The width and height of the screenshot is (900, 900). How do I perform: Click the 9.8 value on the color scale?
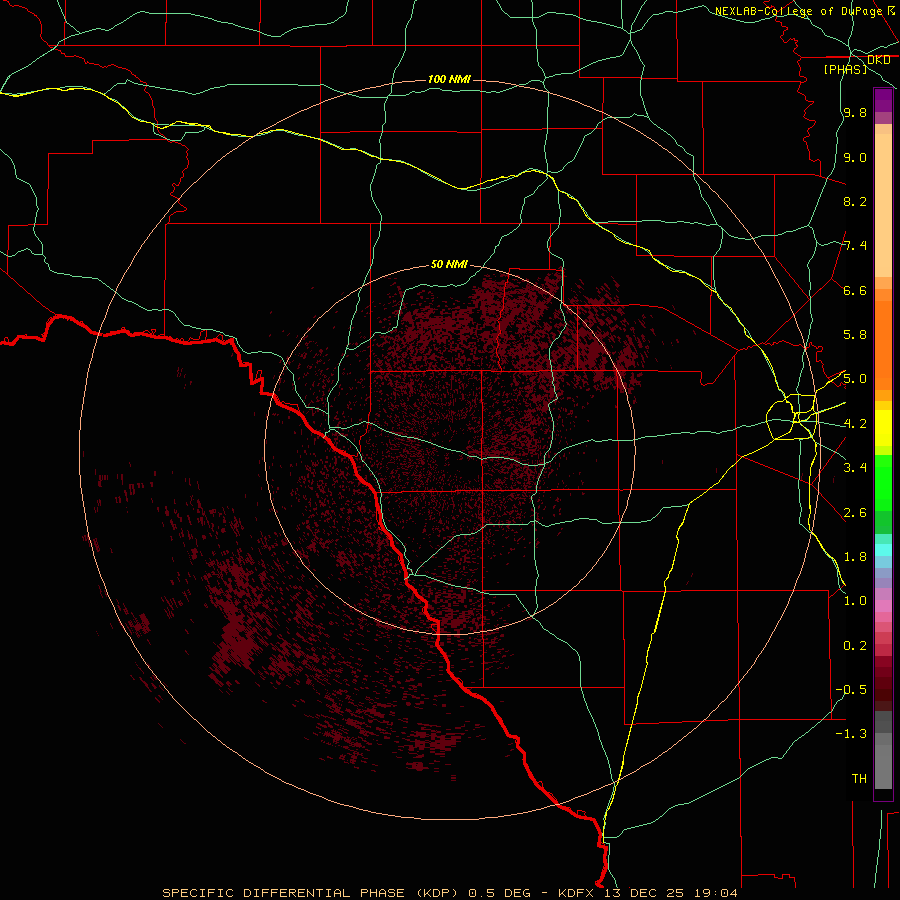coord(855,113)
